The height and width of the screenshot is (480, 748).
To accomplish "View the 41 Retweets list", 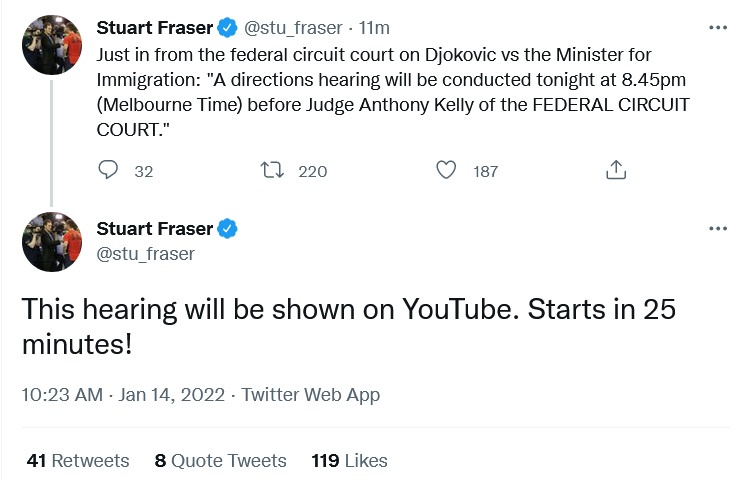I will click(x=78, y=461).
